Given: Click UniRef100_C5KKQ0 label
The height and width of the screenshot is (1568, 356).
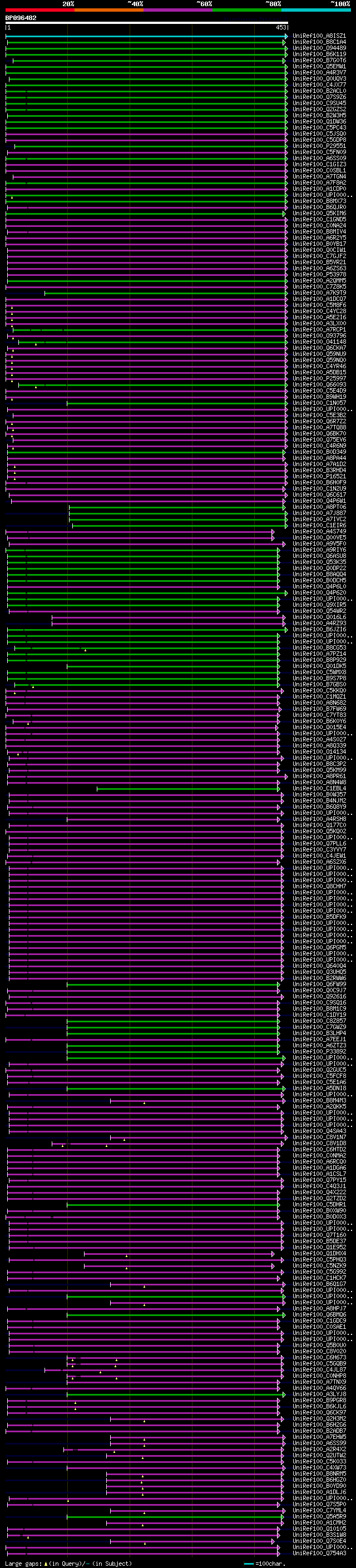Looking at the screenshot, I should pyautogui.click(x=319, y=690).
